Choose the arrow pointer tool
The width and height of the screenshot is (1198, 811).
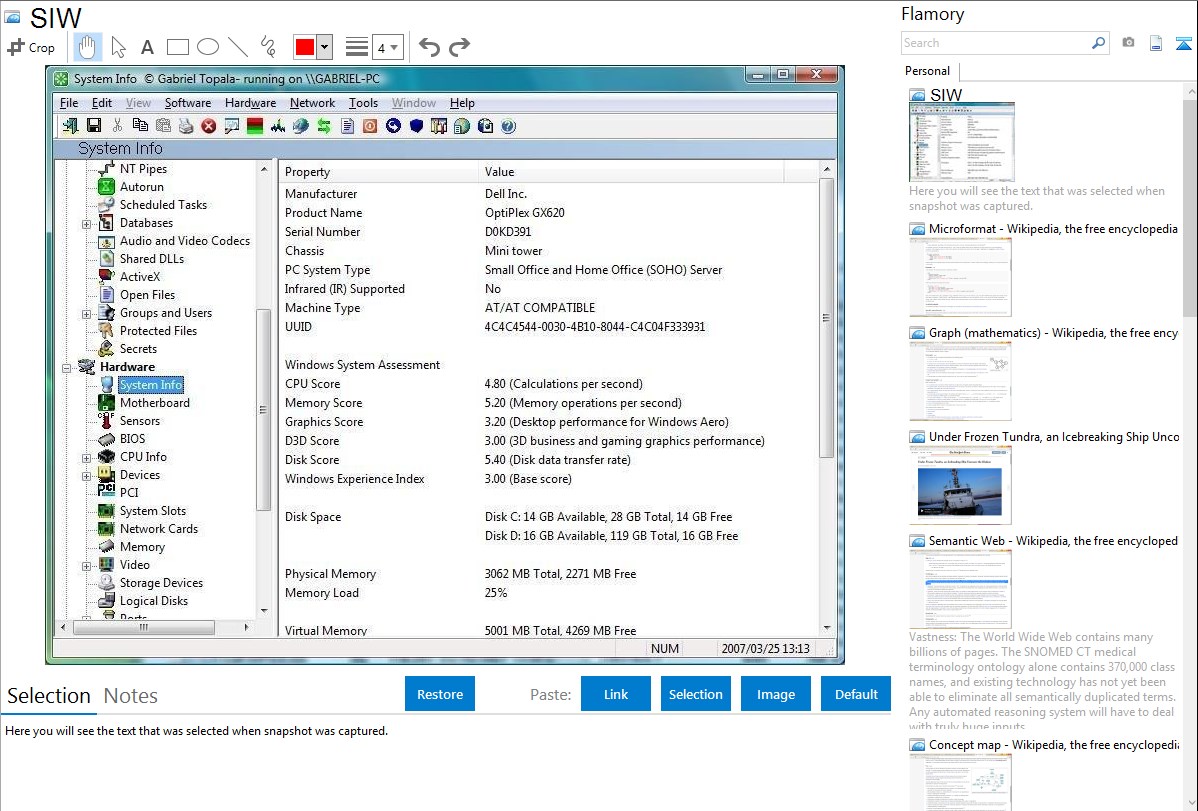point(118,47)
